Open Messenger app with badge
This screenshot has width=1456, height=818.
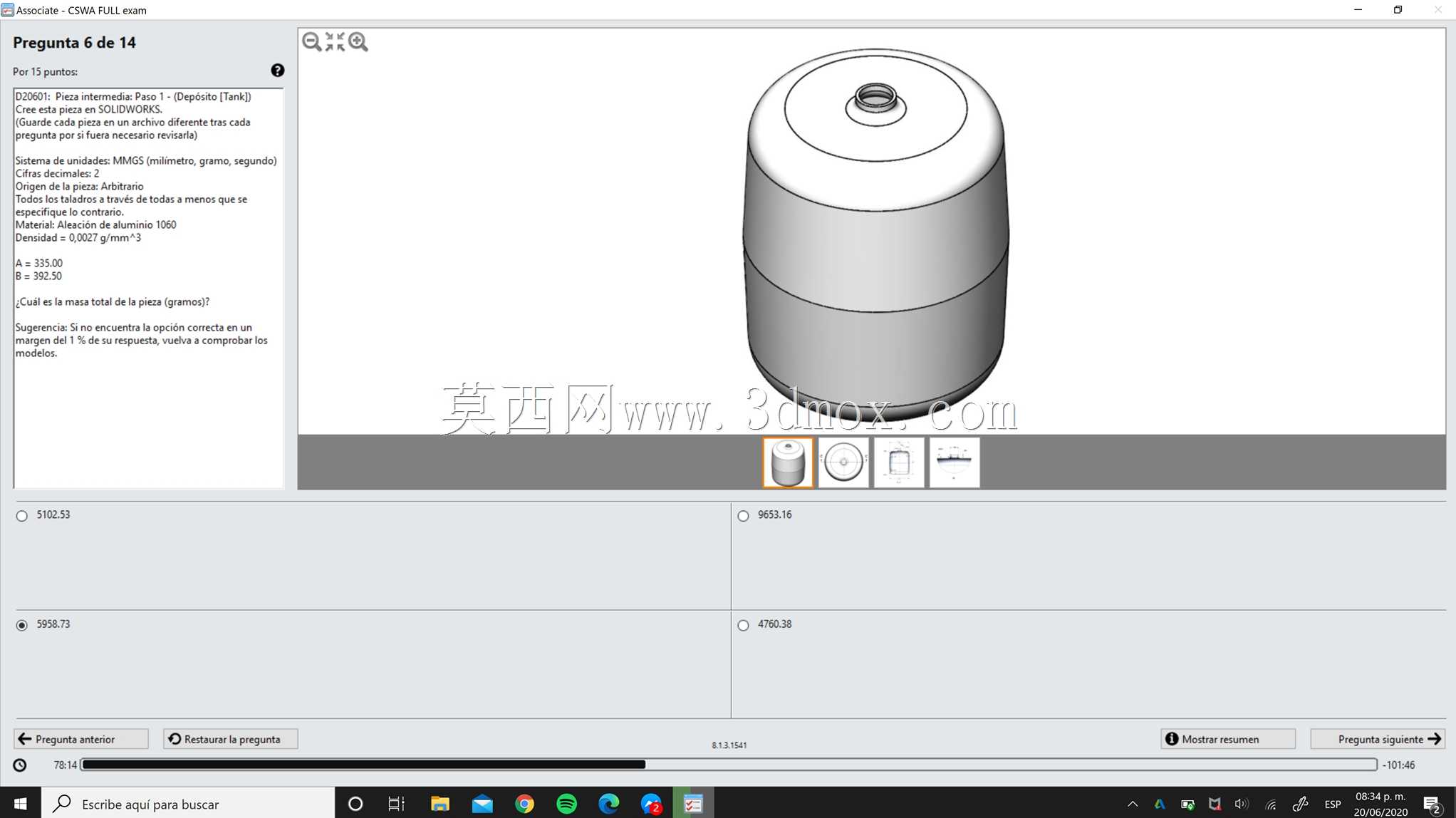point(651,804)
